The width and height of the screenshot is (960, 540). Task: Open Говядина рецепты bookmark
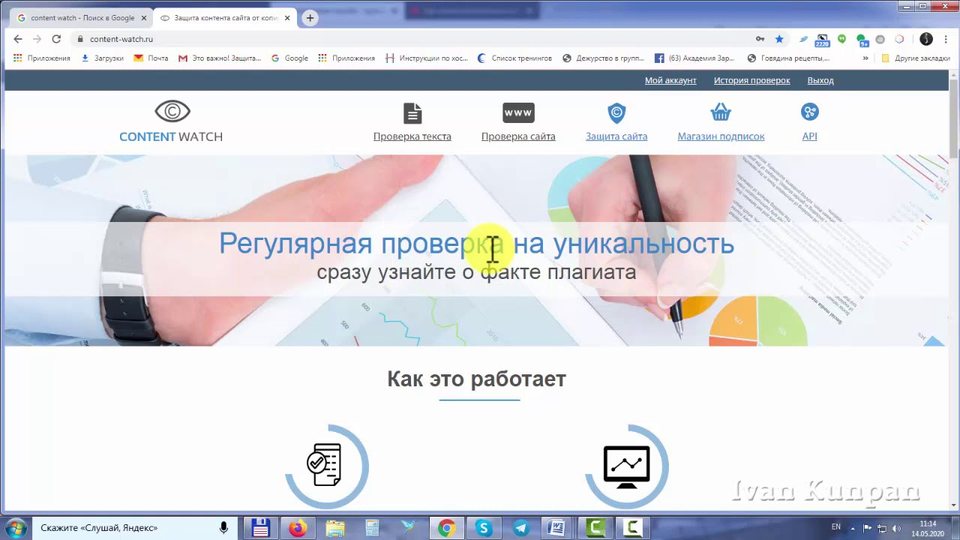pyautogui.click(x=789, y=58)
